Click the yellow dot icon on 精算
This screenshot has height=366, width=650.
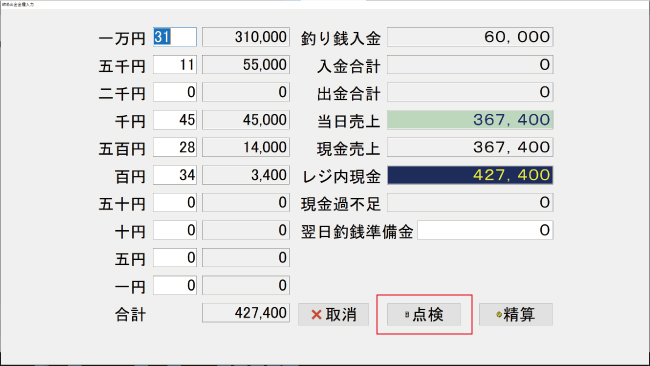499,315
